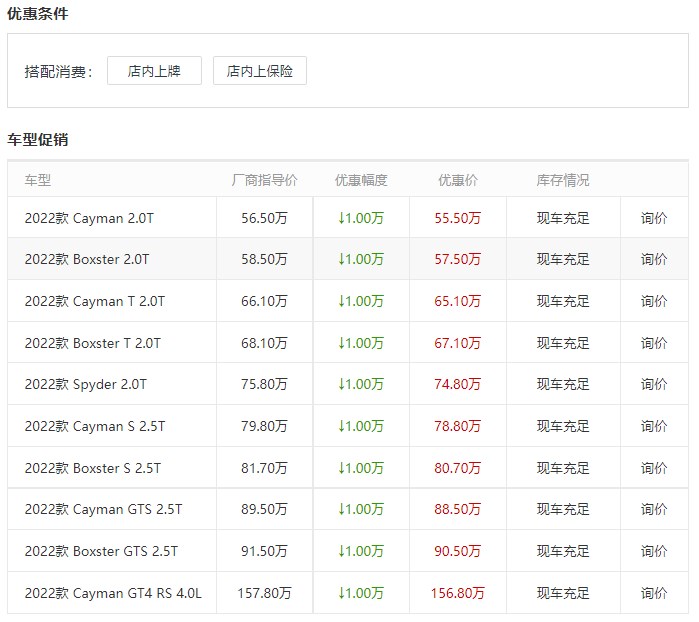Click the 89.50万 guide price
This screenshot has height=622, width=699.
tap(264, 509)
